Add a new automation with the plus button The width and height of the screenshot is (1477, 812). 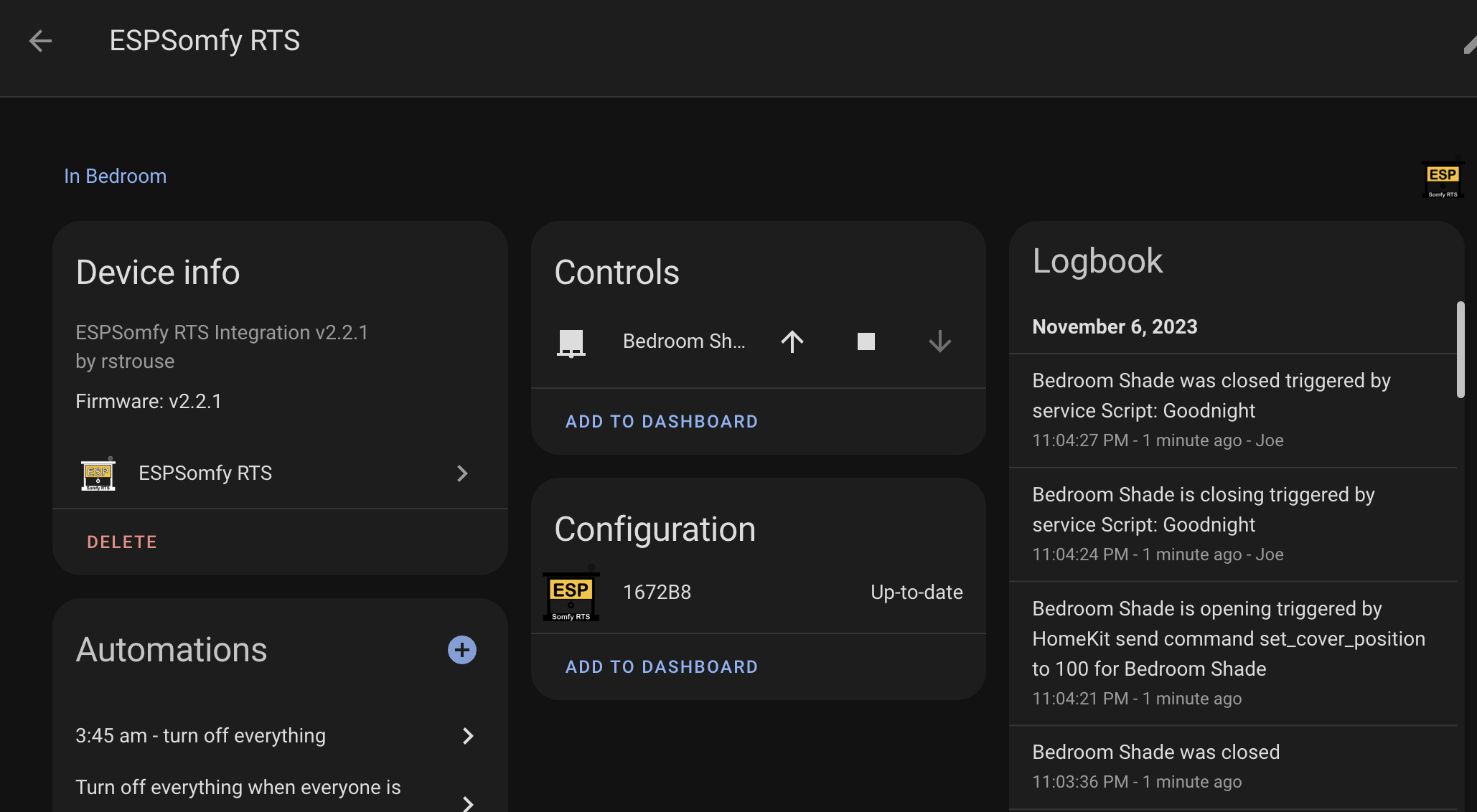tap(461, 650)
